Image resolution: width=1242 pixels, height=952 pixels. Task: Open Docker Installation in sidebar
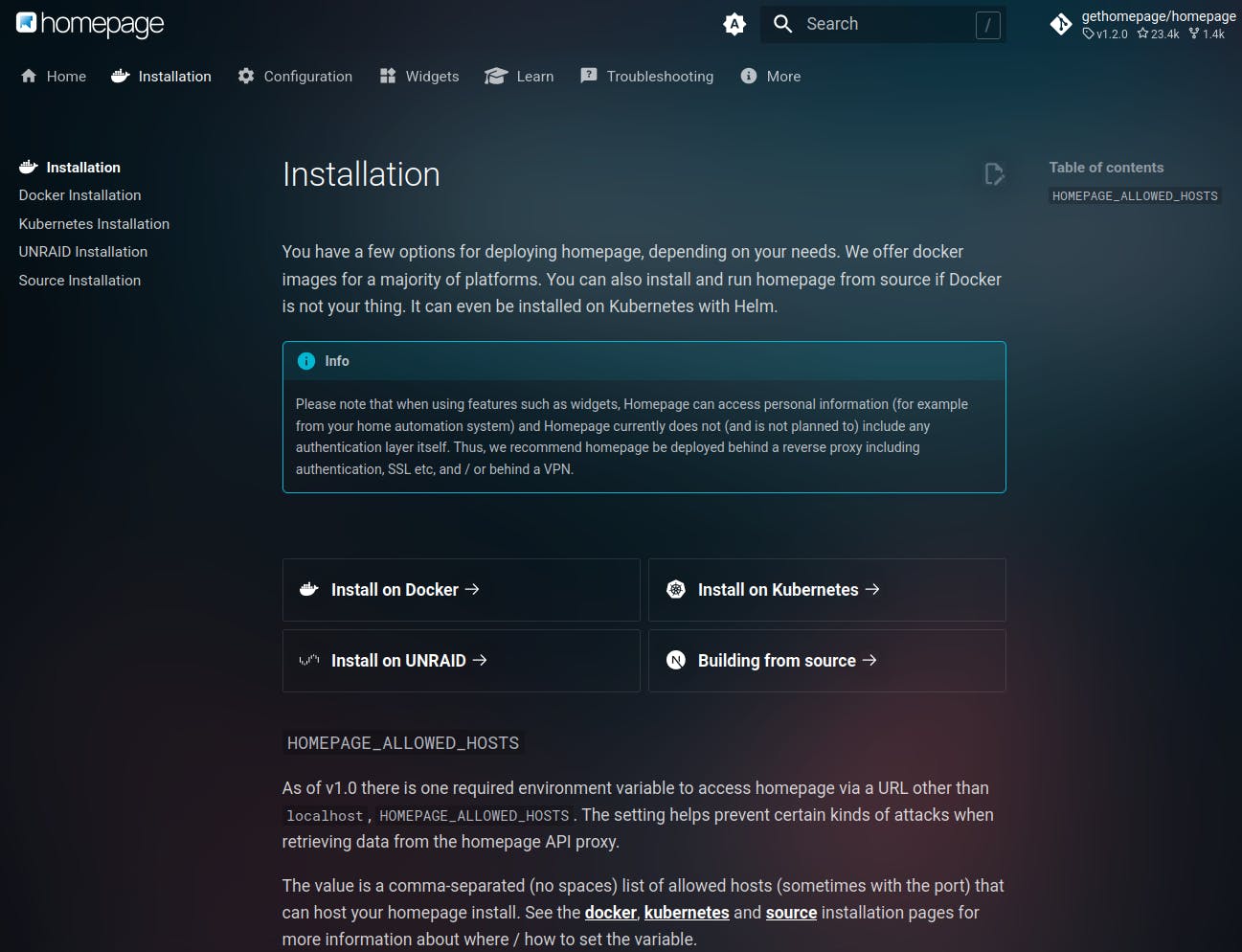tap(79, 195)
